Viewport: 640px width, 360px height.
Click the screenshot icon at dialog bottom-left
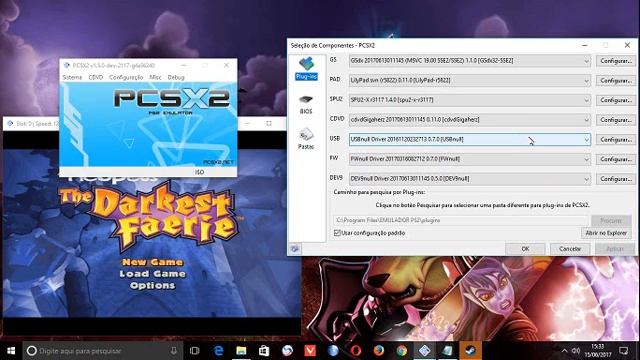coord(295,249)
